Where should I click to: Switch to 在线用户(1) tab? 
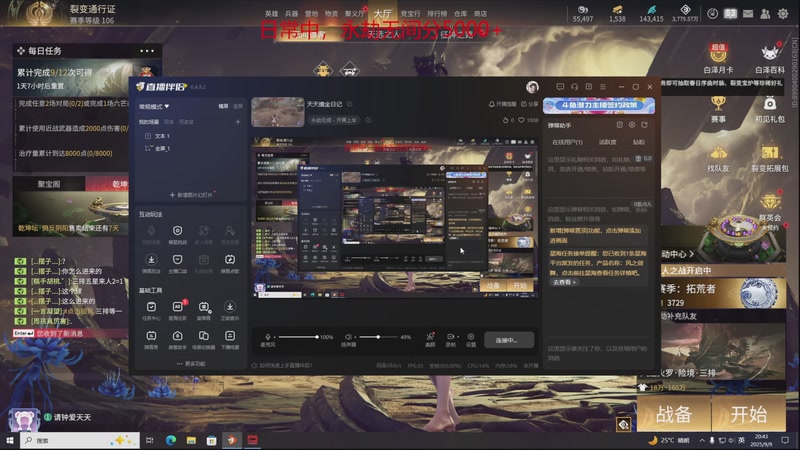[567, 142]
